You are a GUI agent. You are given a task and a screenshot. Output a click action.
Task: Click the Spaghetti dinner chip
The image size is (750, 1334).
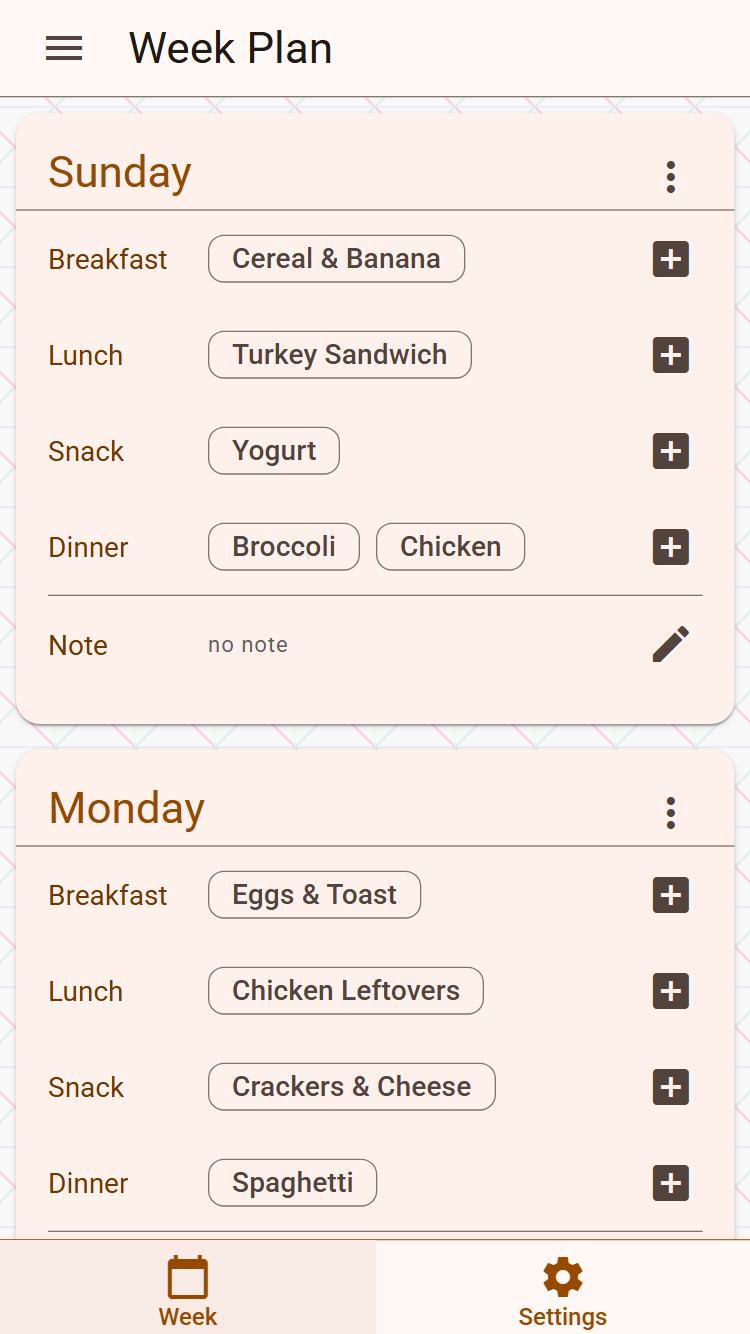(x=292, y=1183)
